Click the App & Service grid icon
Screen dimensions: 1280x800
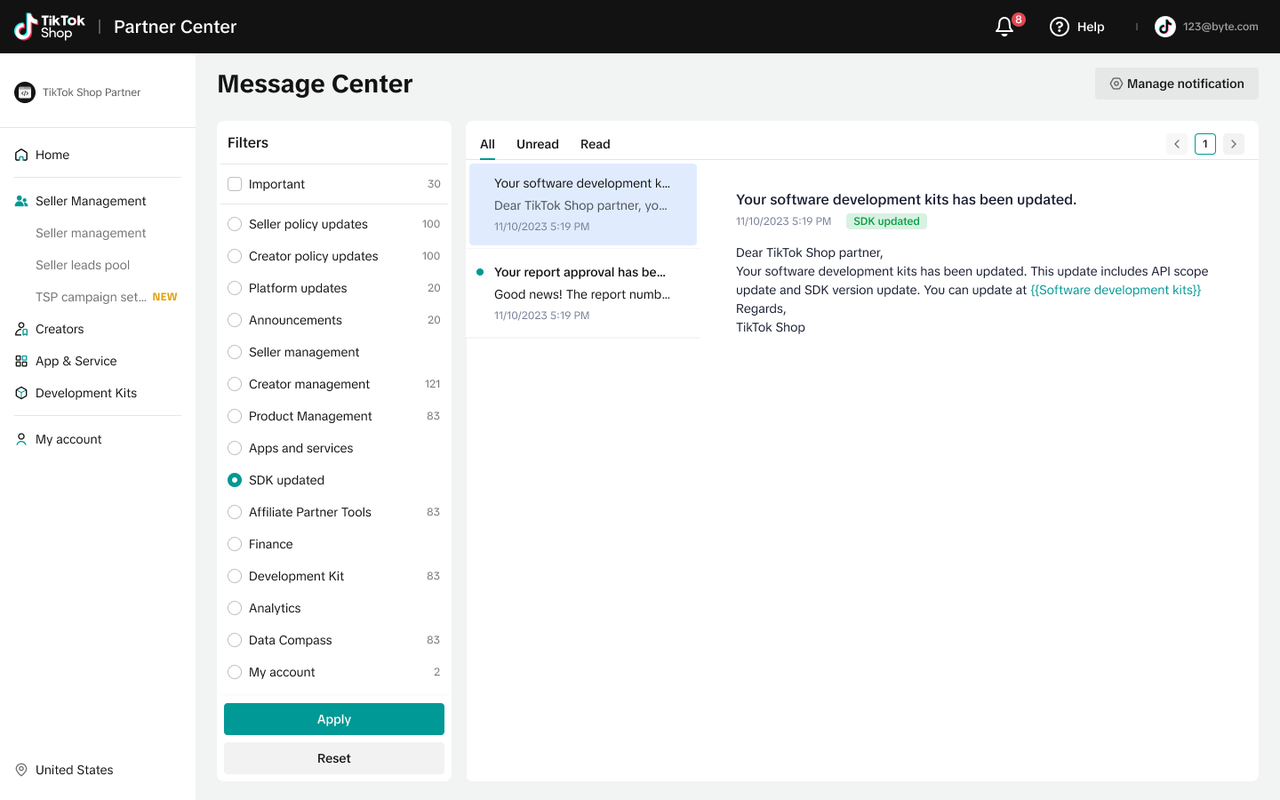tap(21, 361)
